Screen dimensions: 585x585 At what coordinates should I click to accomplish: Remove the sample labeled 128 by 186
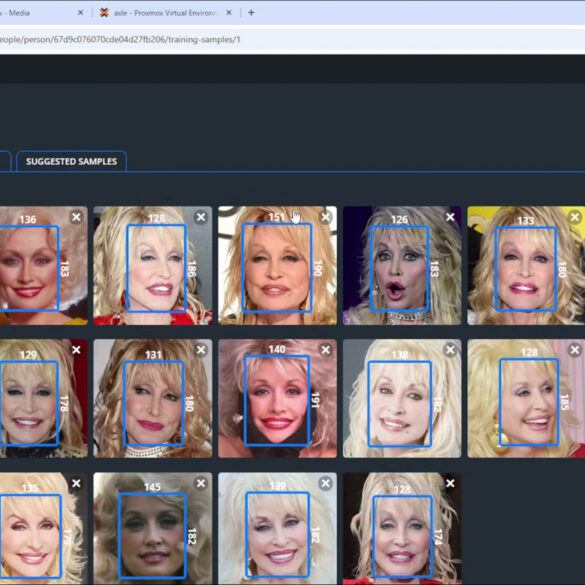click(201, 217)
